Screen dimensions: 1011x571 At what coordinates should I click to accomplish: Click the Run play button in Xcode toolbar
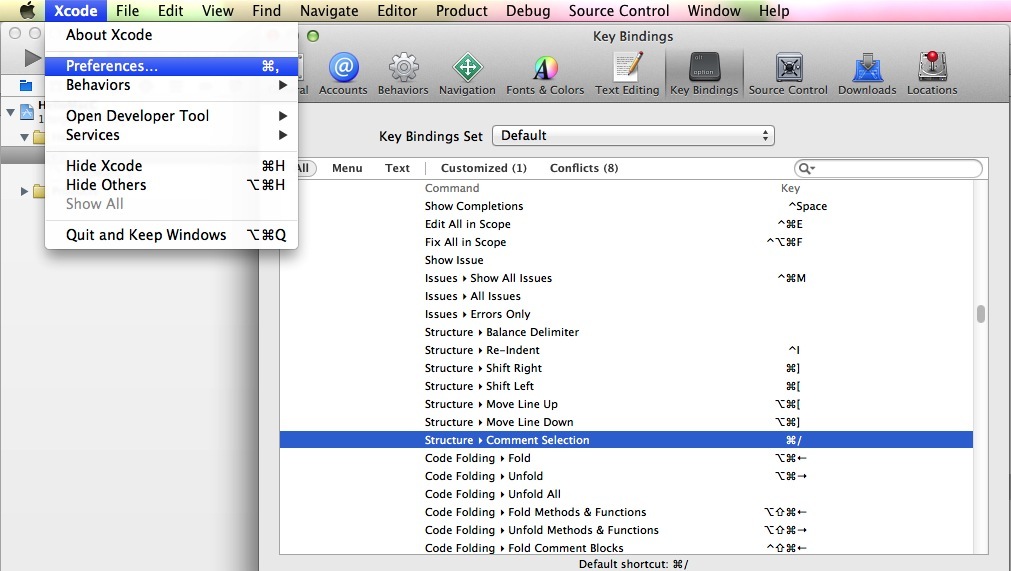coord(32,58)
